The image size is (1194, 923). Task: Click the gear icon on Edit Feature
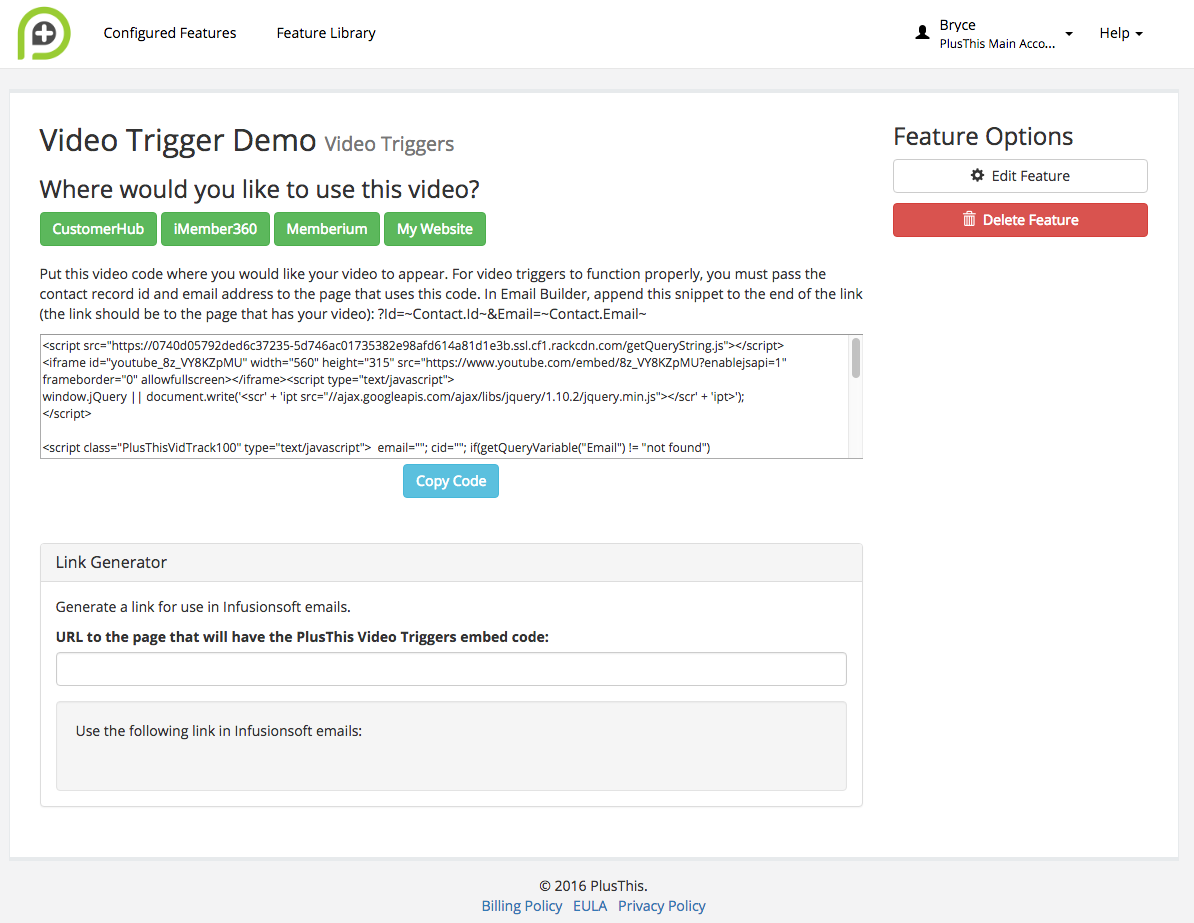977,175
